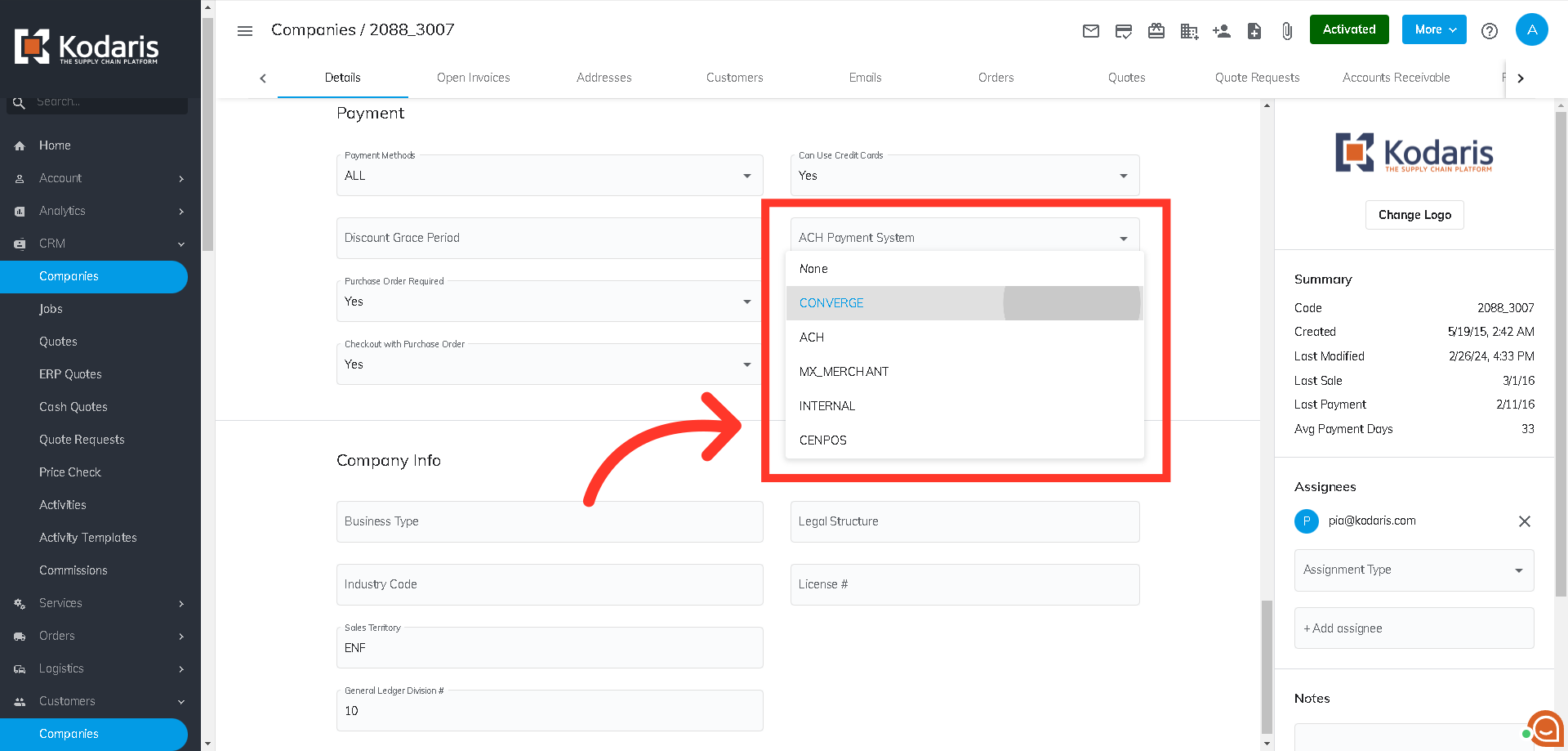
Task: Collapse the CRM sidebar section
Action: coord(100,244)
